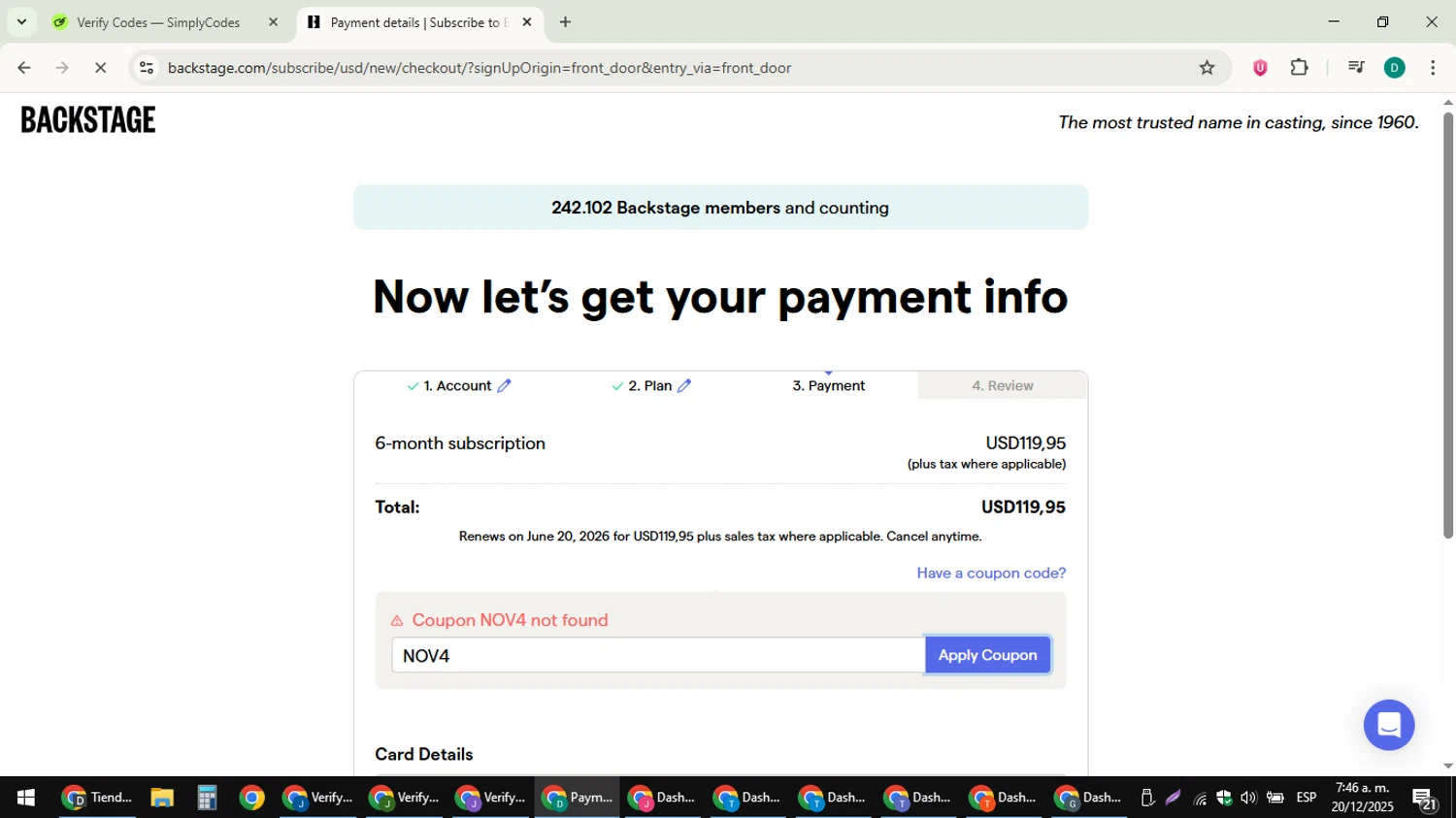Viewport: 1456px width, 818px height.
Task: Click the 'Coupon NOV4 not found' message
Action: pyautogui.click(x=510, y=620)
